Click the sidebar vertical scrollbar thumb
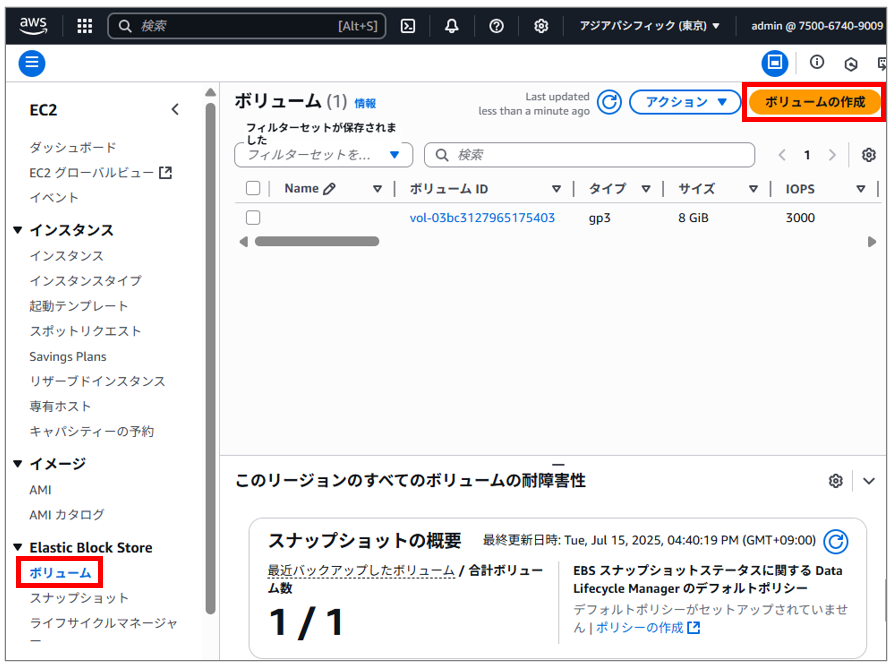 tap(210, 357)
